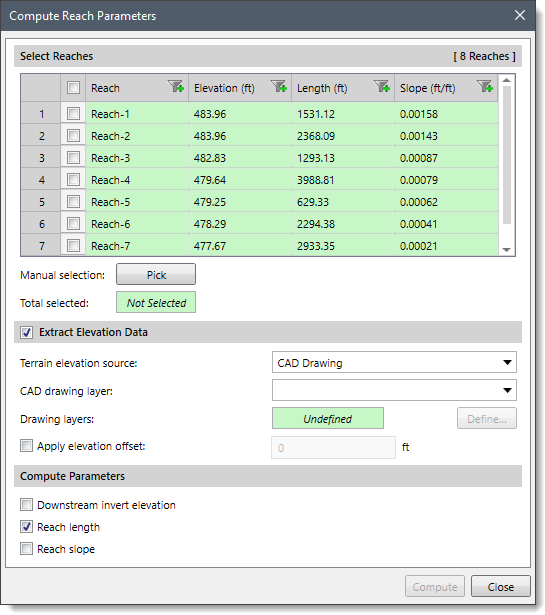Click elevation value 478.29
Screen dimensions: 545x615
210,224
